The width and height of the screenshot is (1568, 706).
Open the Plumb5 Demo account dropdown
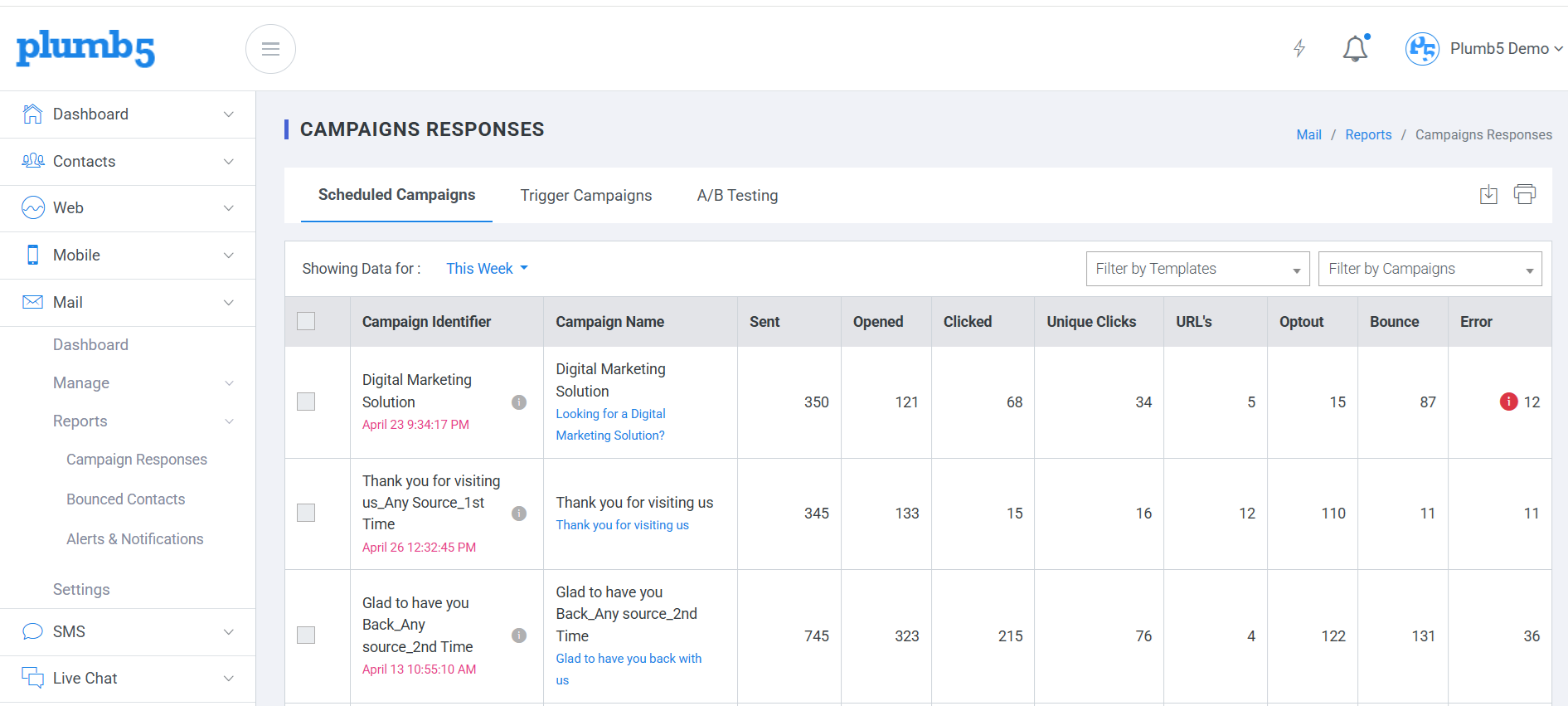[x=1506, y=49]
